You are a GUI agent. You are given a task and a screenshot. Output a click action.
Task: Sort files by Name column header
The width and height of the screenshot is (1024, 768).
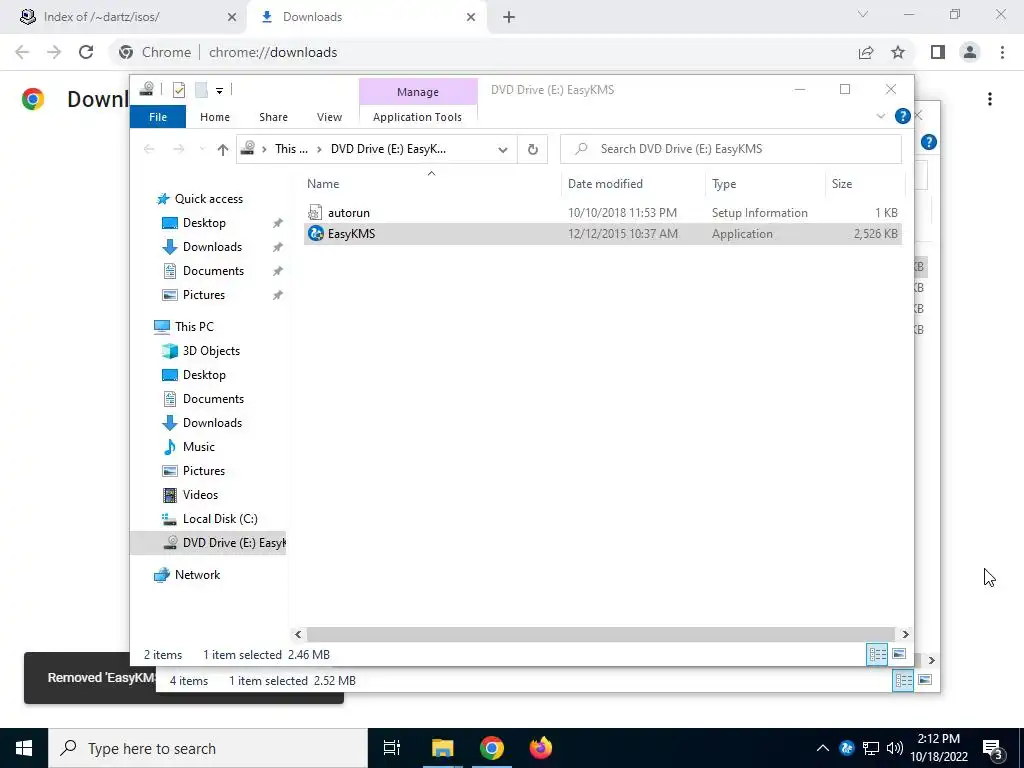(x=323, y=184)
